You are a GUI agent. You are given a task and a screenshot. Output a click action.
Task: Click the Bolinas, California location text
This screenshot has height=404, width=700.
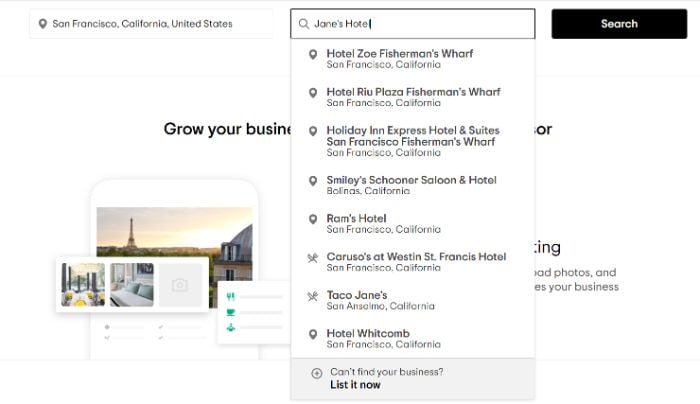pos(368,191)
